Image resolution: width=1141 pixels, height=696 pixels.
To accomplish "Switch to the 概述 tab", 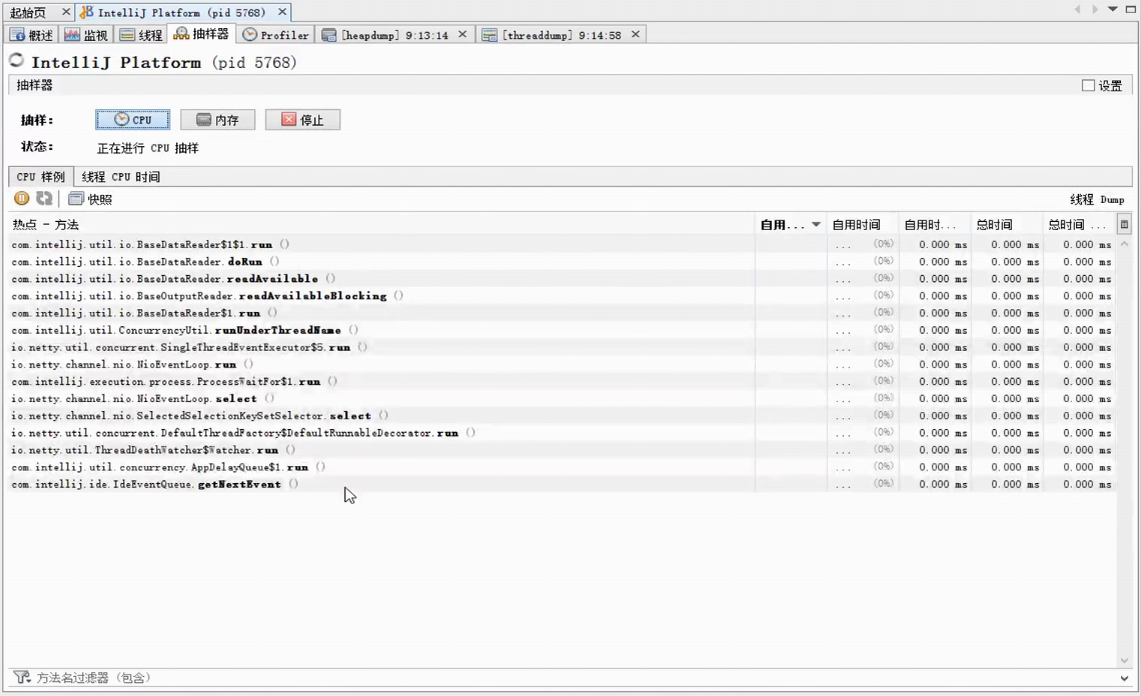I will pos(32,35).
